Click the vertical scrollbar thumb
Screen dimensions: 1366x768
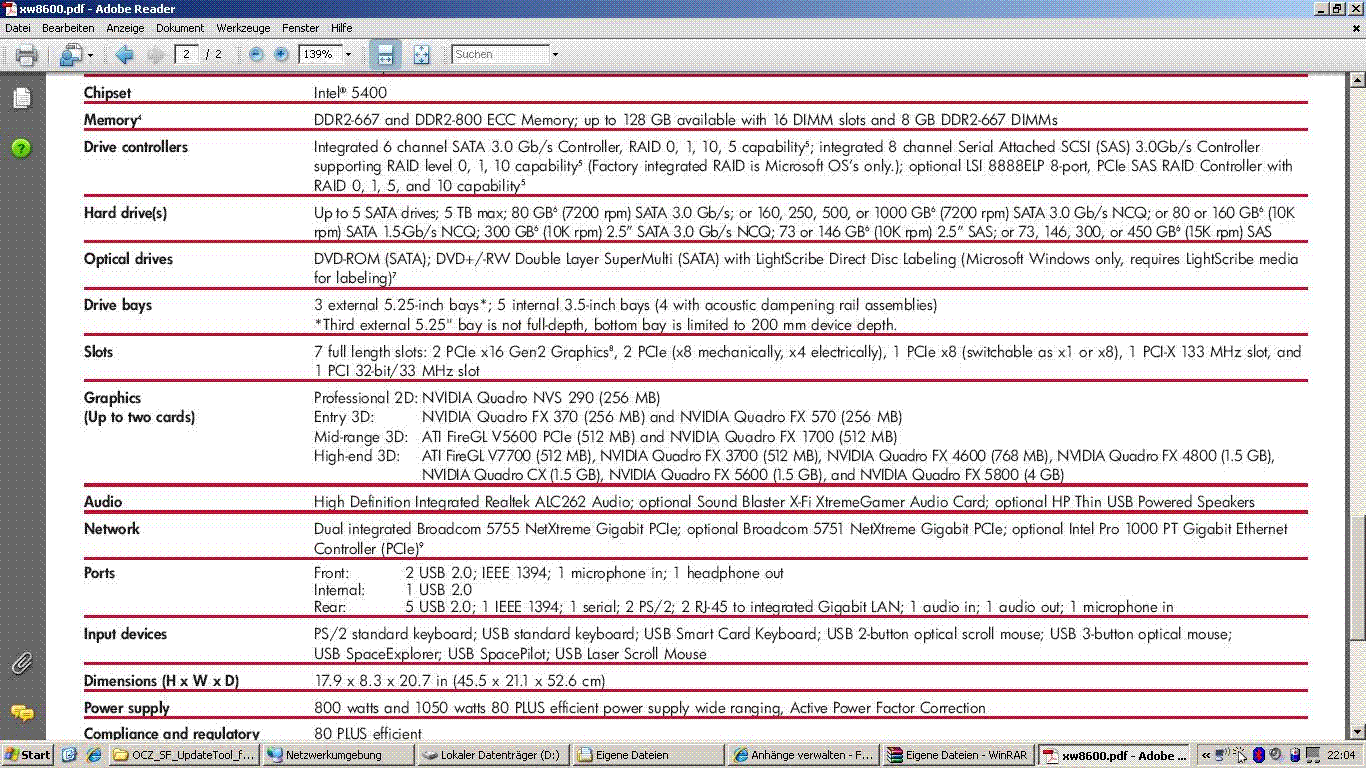1357,577
